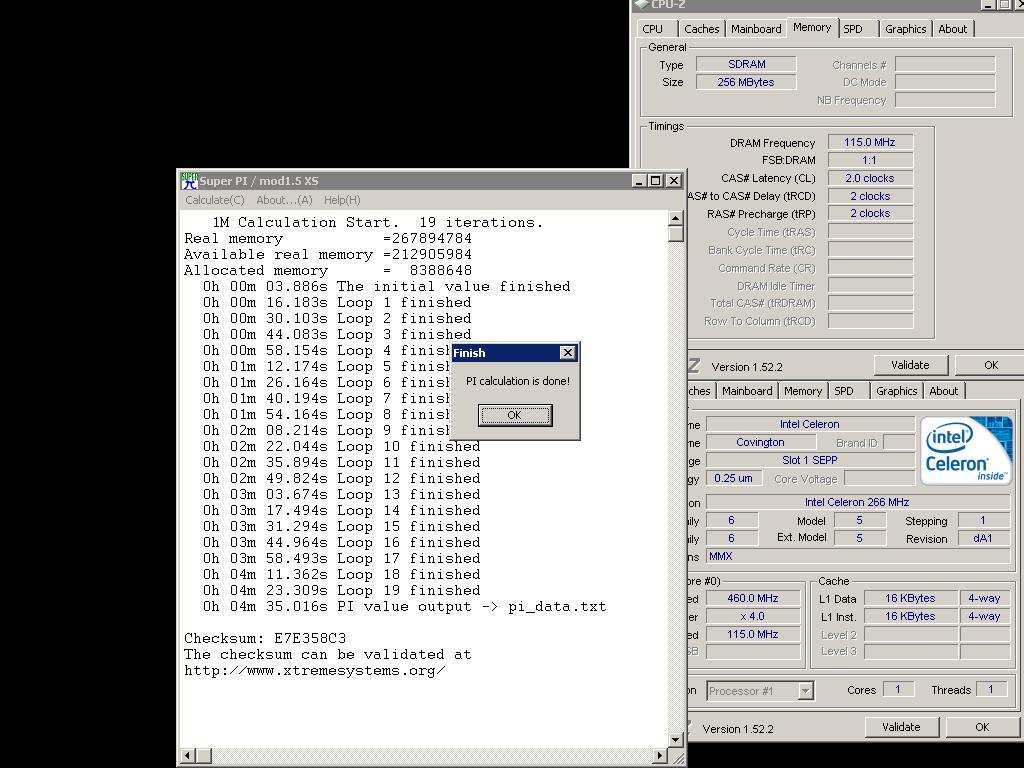Click Validate in lower CPU-Z window

tap(901, 727)
